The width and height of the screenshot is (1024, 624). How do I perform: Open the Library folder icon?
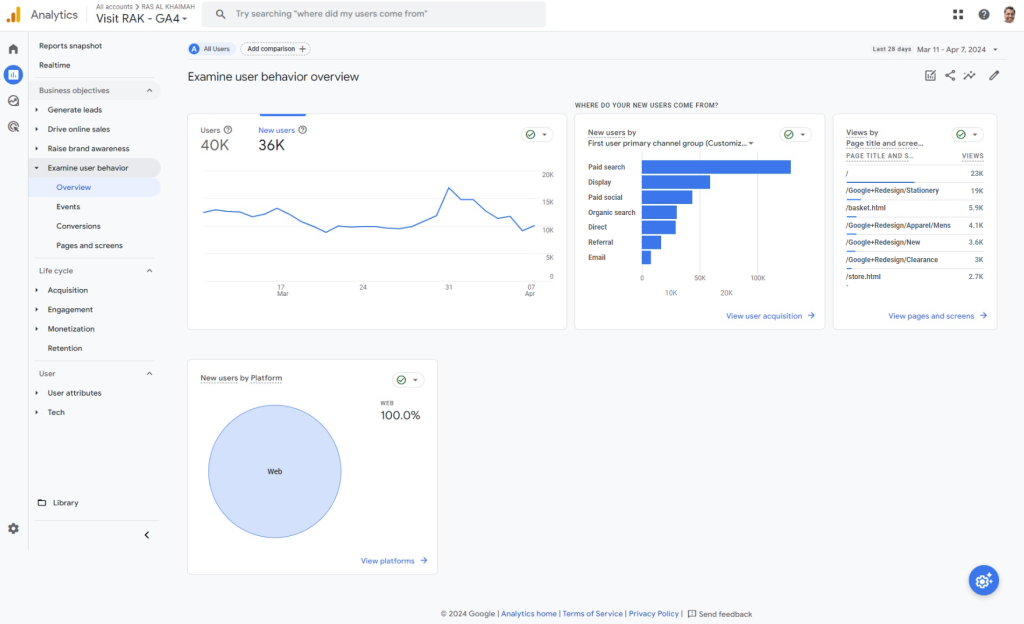42,503
